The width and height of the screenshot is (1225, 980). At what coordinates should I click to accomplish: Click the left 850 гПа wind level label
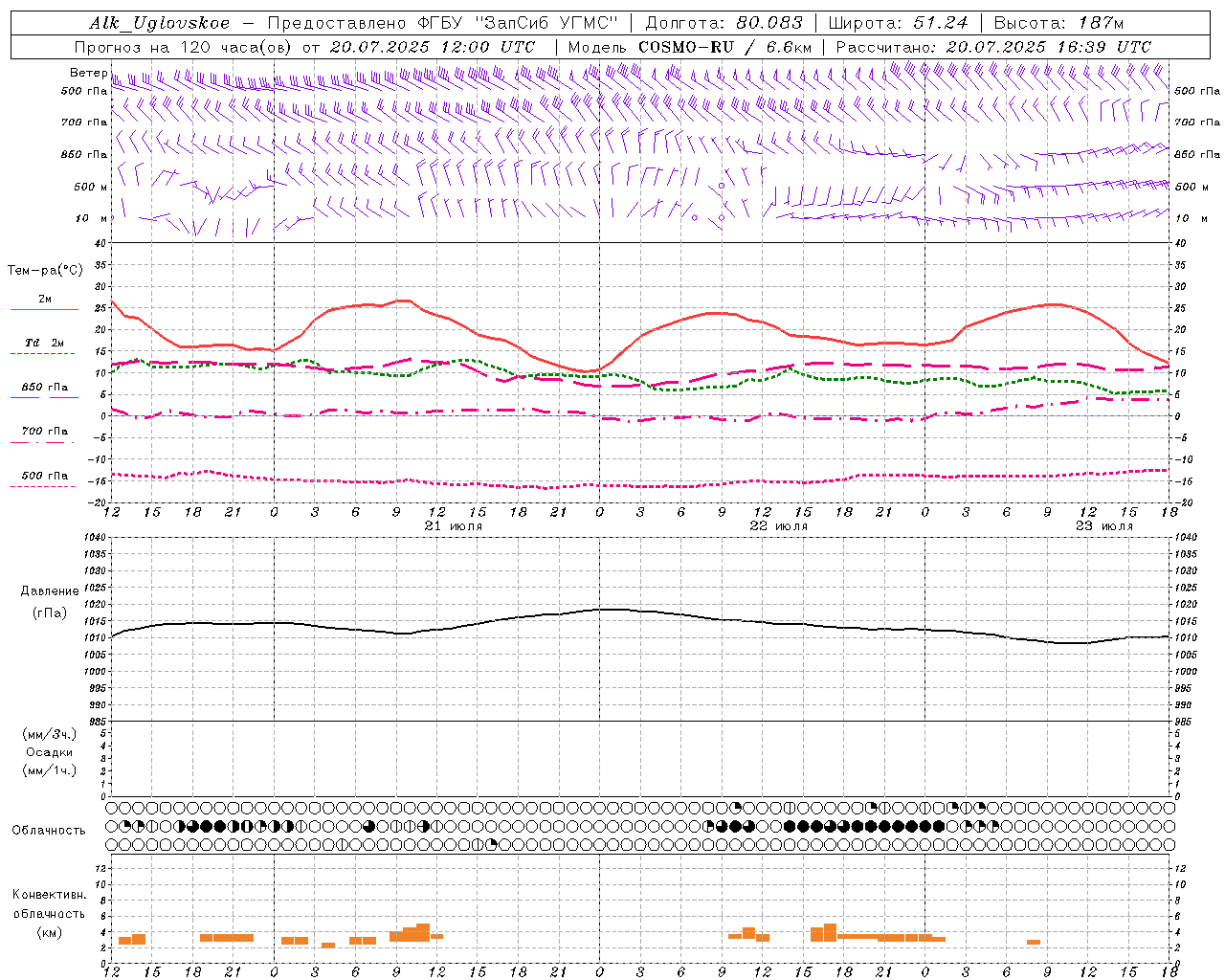84,154
